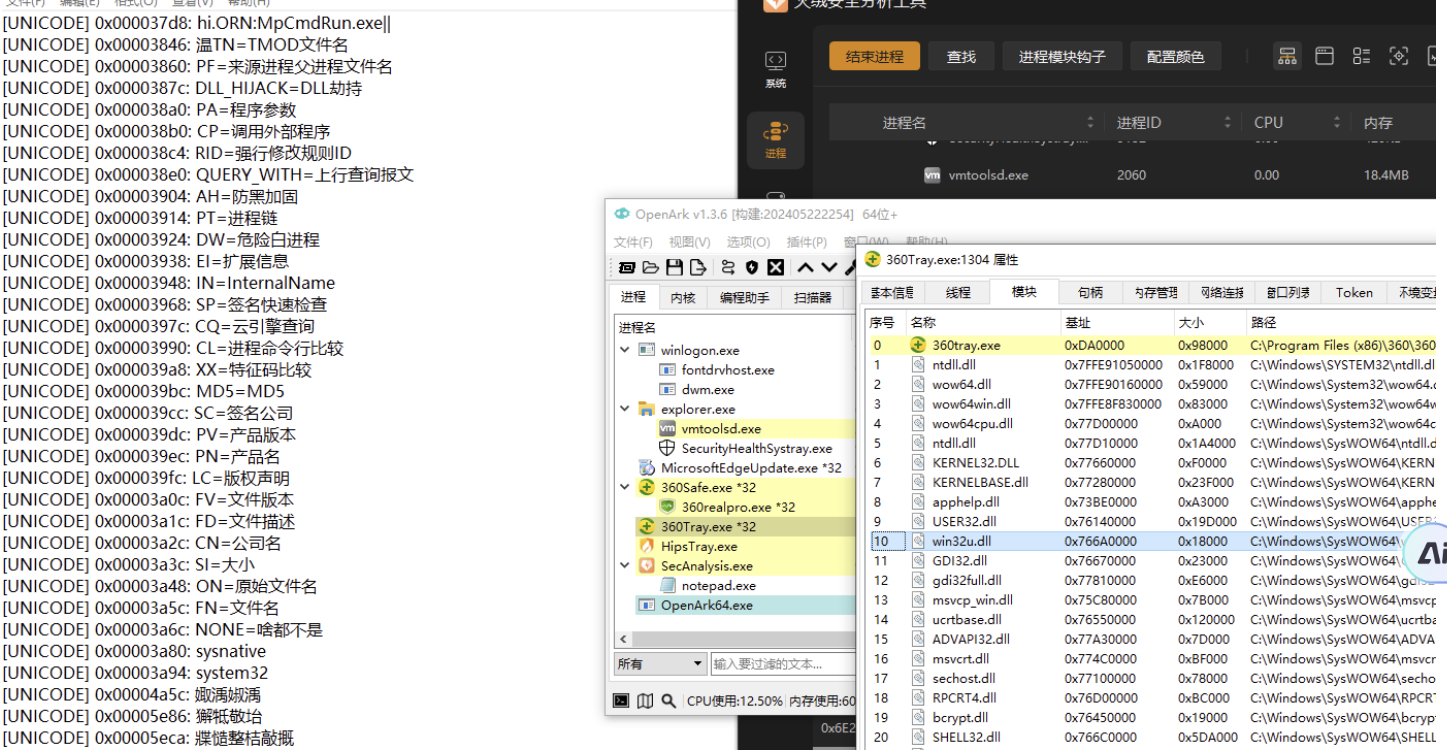Image resolution: width=1447 pixels, height=753 pixels.
Task: Switch to the 线程 tab in properties window
Action: pyautogui.click(x=958, y=292)
